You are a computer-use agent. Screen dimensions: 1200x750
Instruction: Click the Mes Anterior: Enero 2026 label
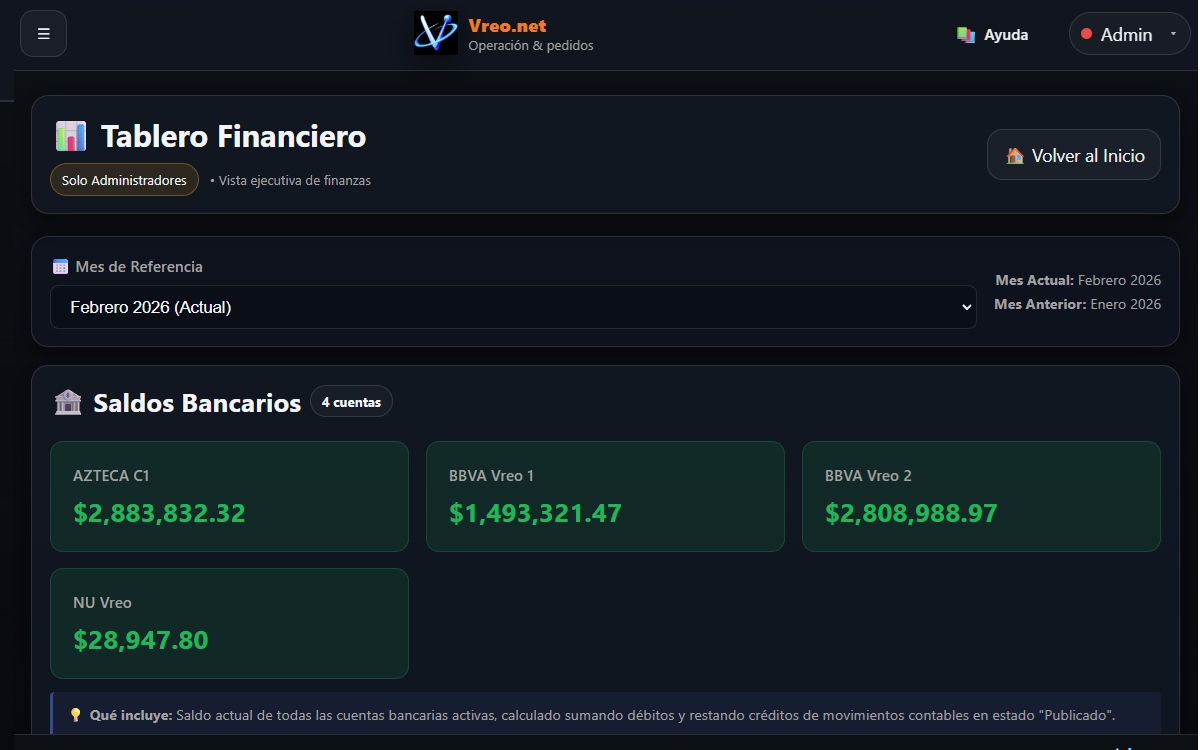coord(1078,304)
